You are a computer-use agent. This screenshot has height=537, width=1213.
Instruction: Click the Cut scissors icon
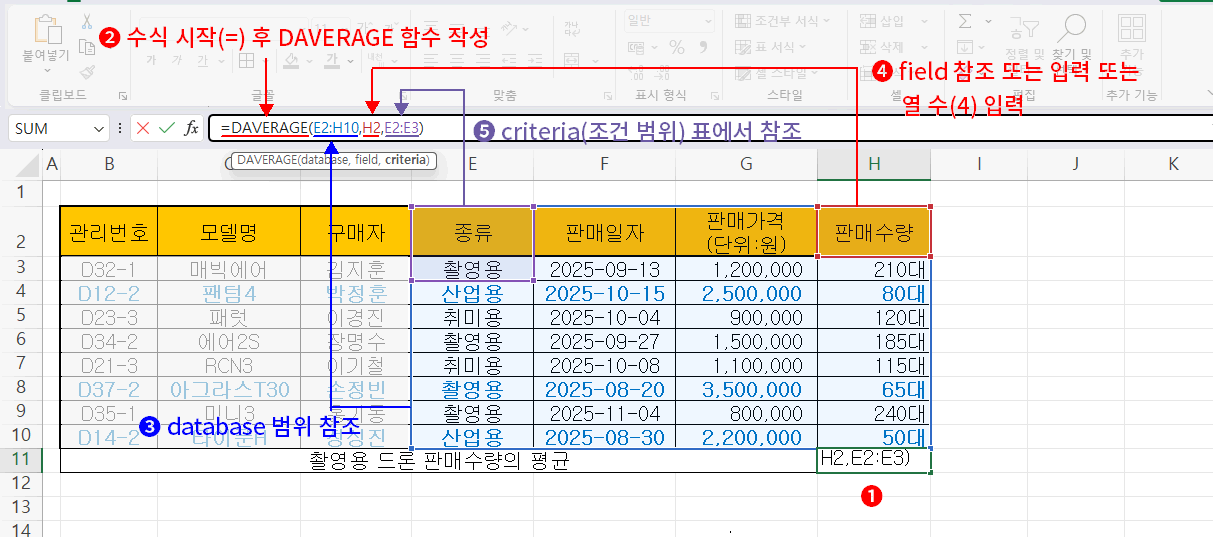[x=87, y=21]
